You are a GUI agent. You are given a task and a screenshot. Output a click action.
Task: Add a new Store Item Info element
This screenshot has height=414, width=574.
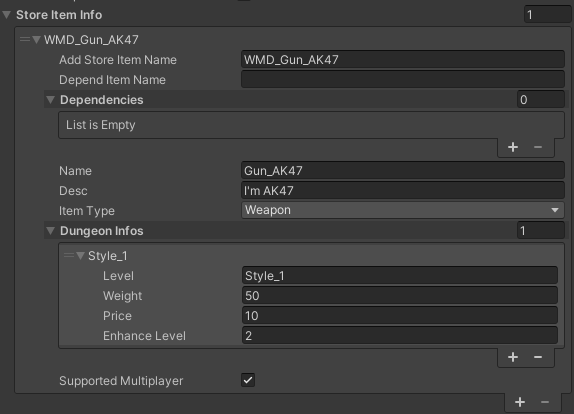(x=520, y=402)
